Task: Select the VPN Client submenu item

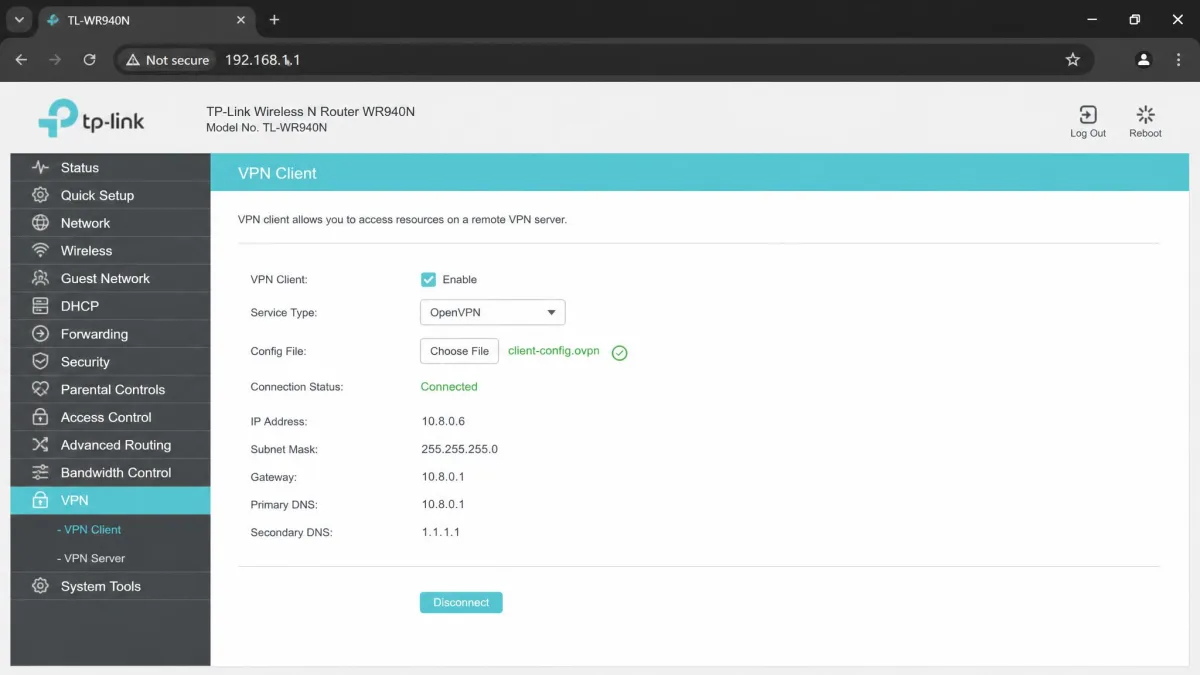Action: pyautogui.click(x=90, y=530)
